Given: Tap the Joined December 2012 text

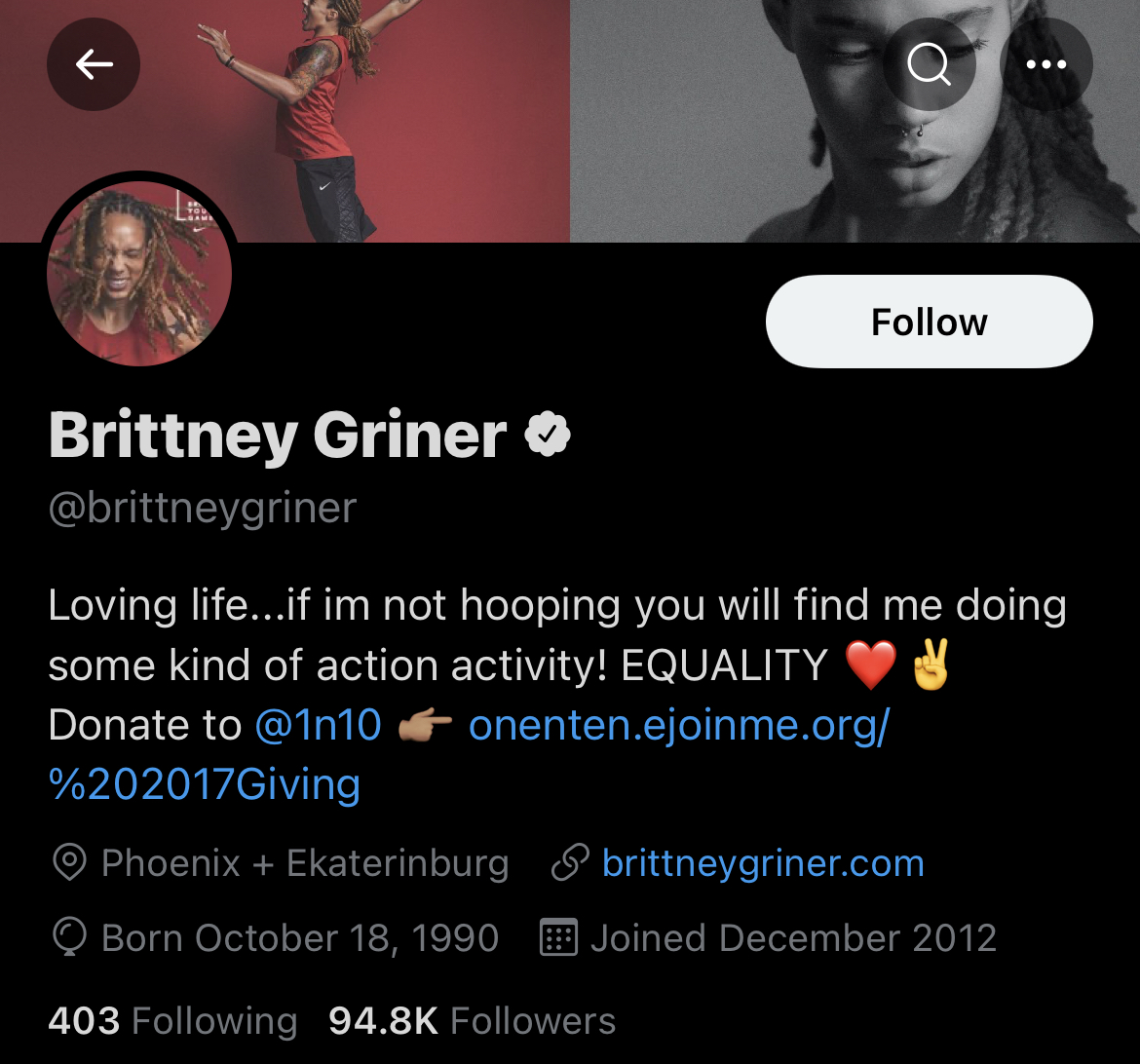Looking at the screenshot, I should [793, 937].
